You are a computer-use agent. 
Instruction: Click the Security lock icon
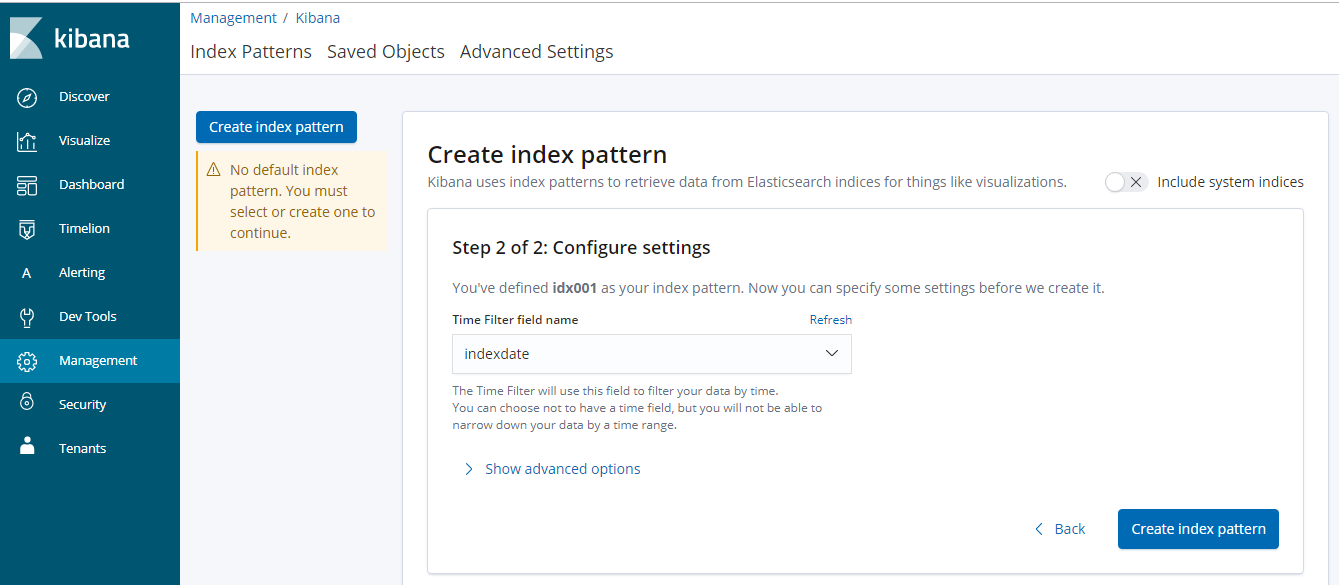[27, 404]
